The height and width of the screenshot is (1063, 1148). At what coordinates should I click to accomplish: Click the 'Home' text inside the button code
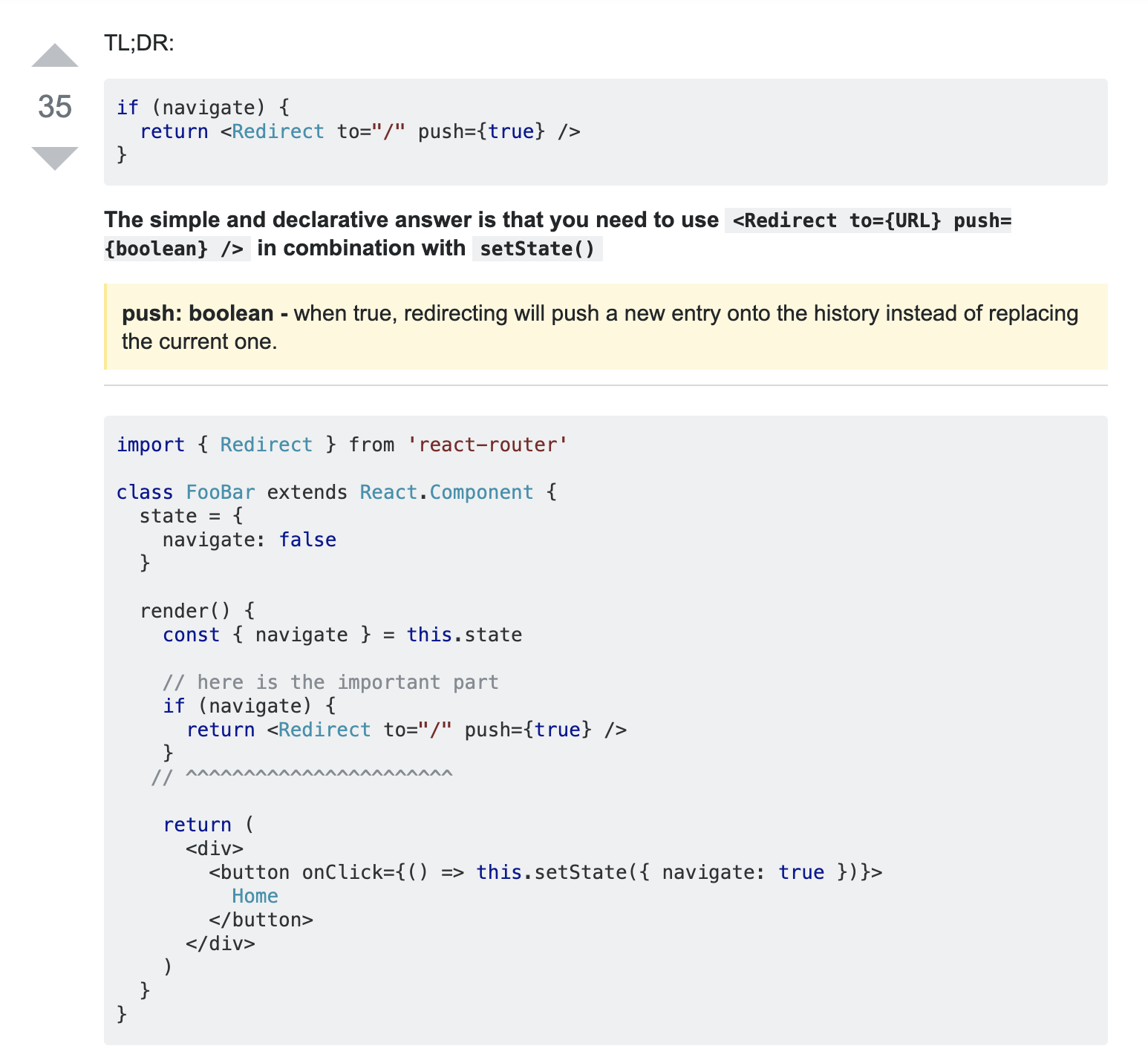[255, 896]
